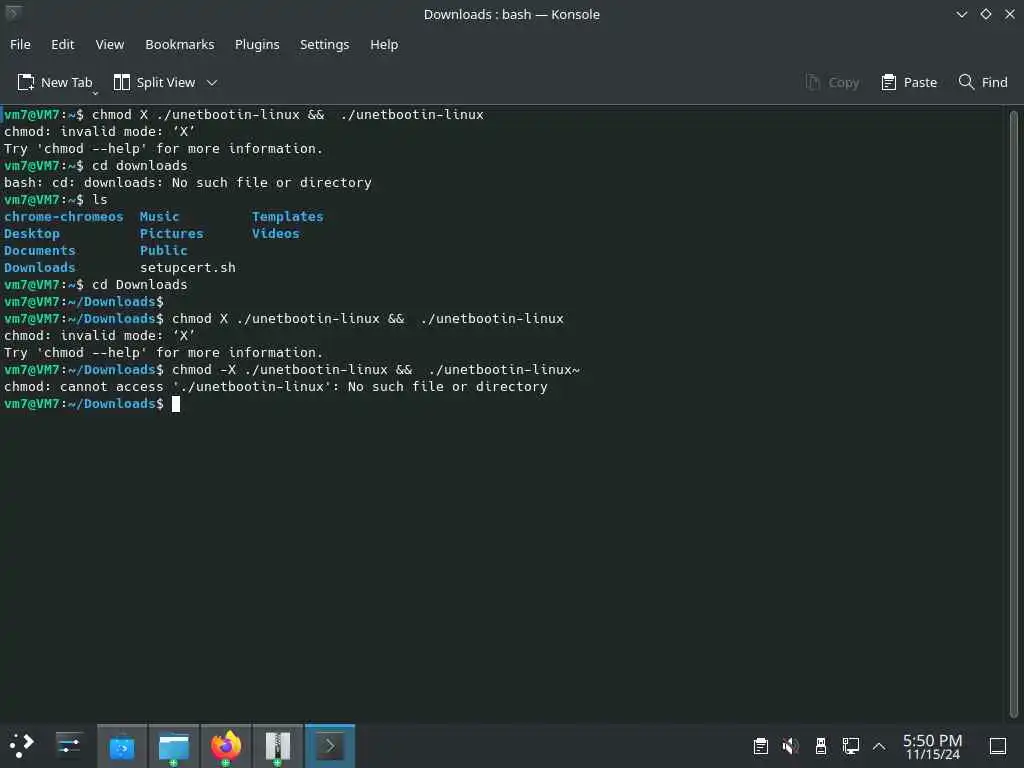Click 'Pictures' in ls output

[171, 234]
